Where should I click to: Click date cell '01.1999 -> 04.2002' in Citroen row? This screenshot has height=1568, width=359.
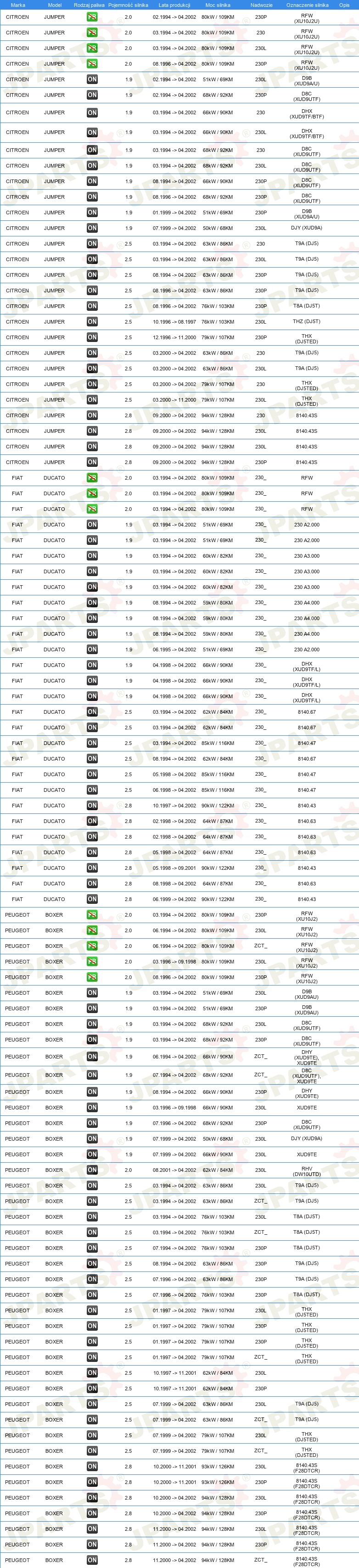point(174,213)
